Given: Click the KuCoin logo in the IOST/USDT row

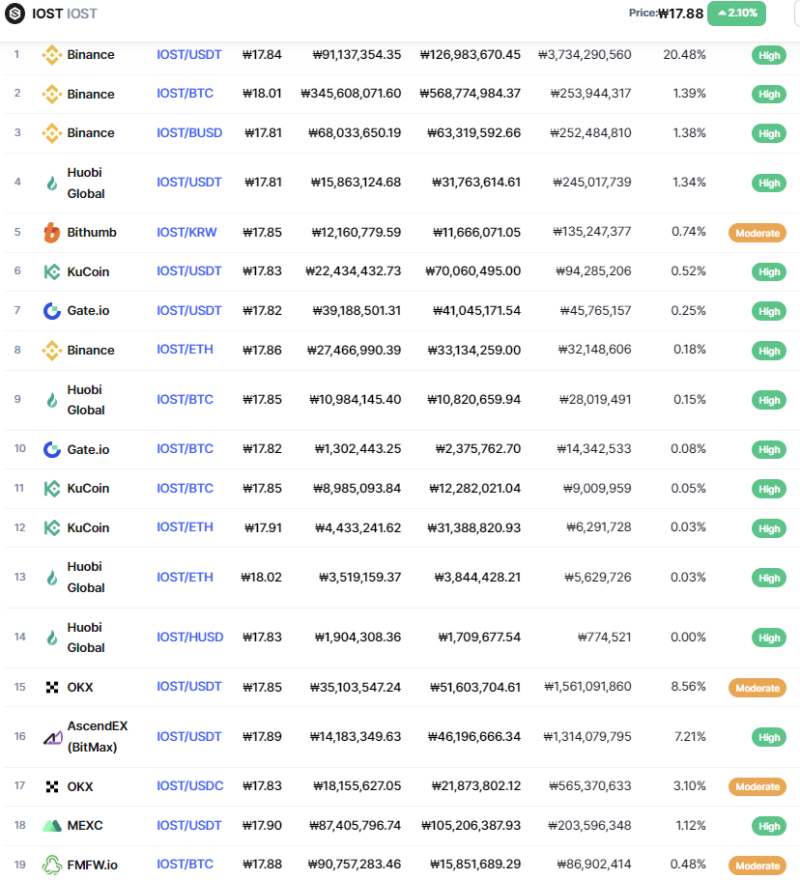Looking at the screenshot, I should click(52, 272).
